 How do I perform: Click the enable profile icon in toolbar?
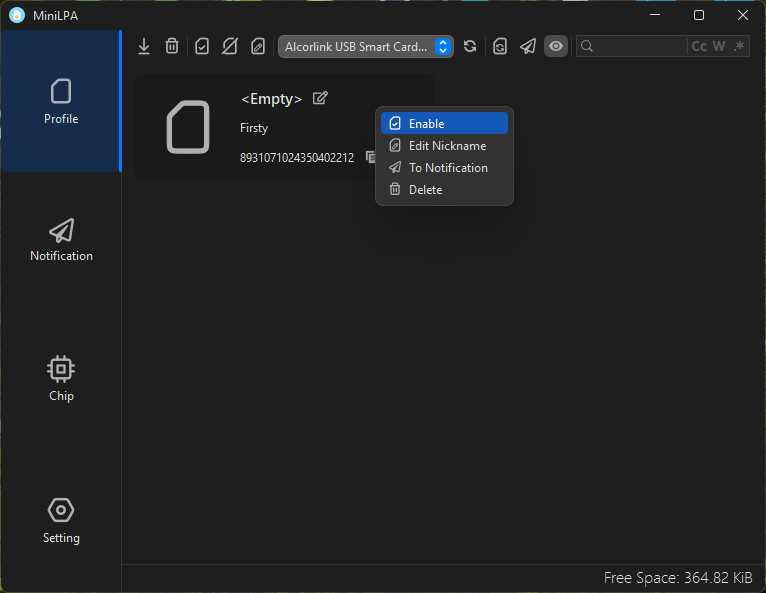(202, 46)
